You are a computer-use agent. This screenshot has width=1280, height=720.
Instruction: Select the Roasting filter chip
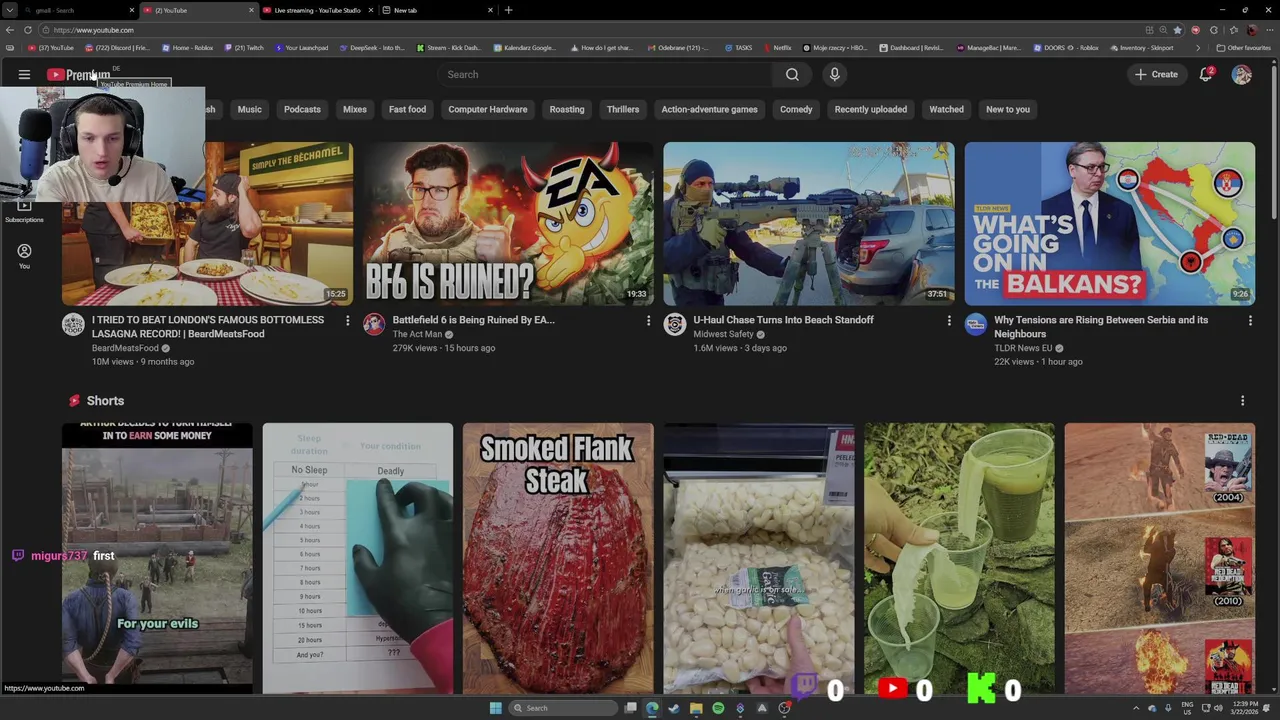567,109
